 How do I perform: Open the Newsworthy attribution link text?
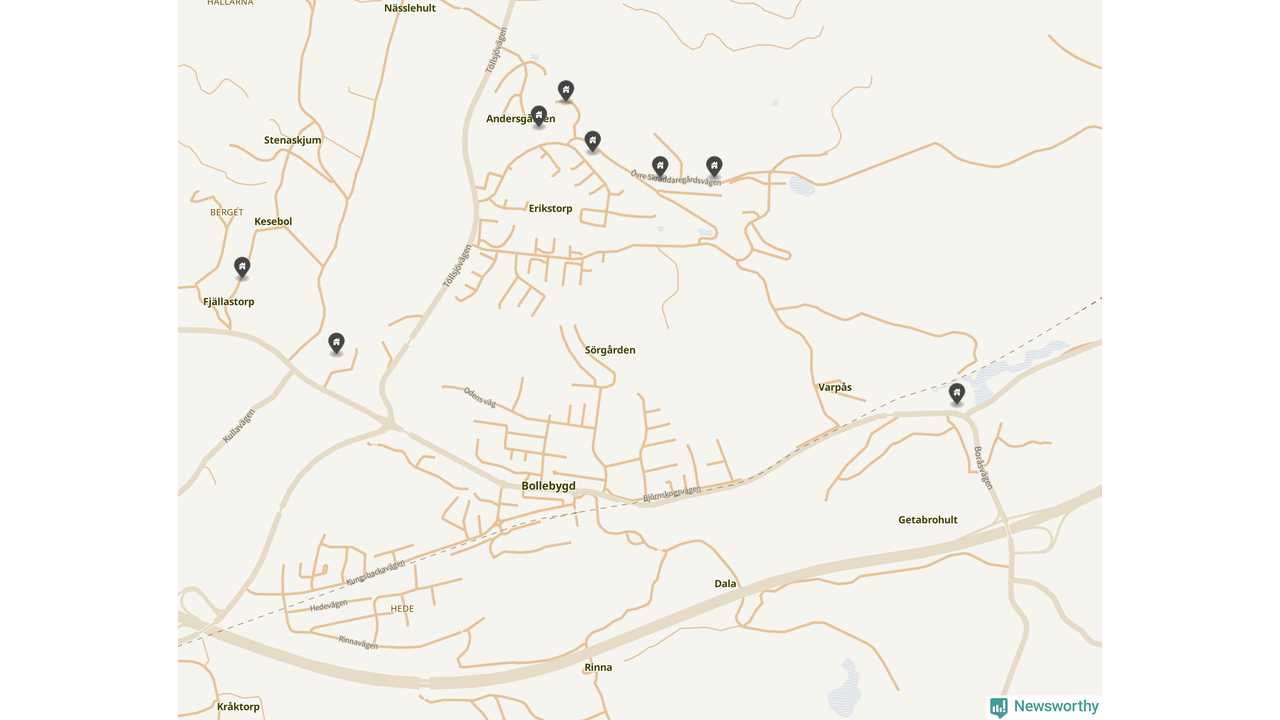click(1056, 706)
